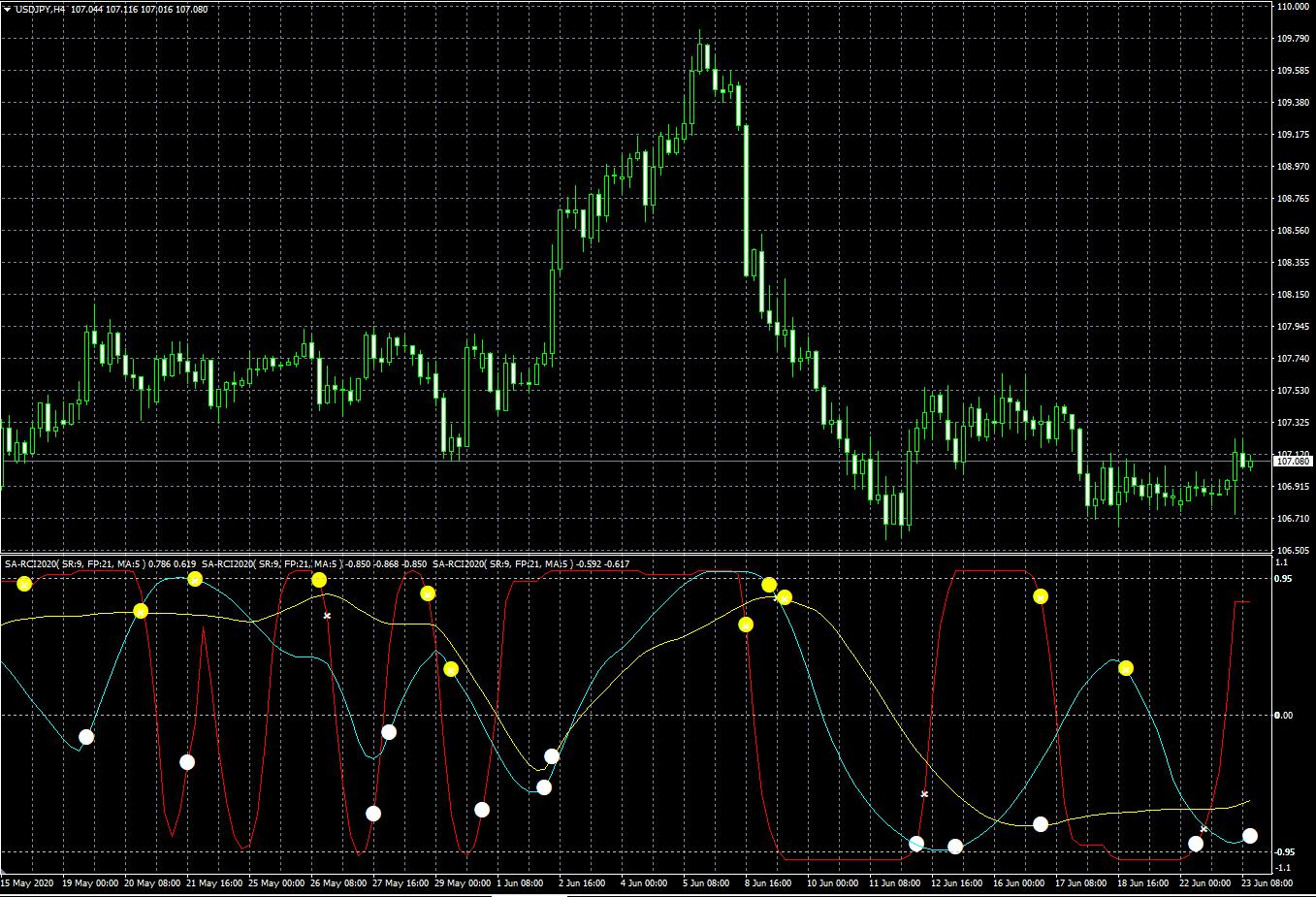Click the 4 Jun 00:00 time label

[644, 883]
